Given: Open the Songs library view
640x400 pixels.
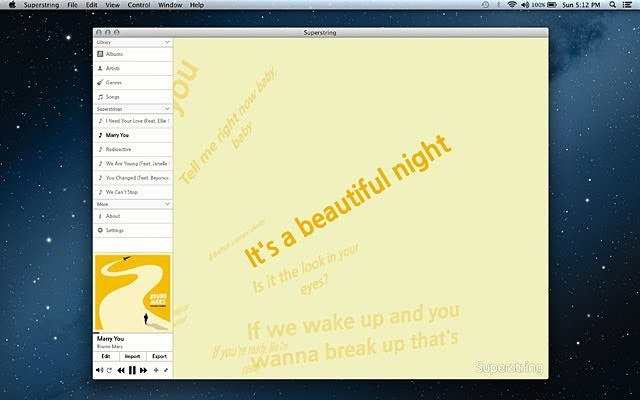Looking at the screenshot, I should (x=133, y=97).
